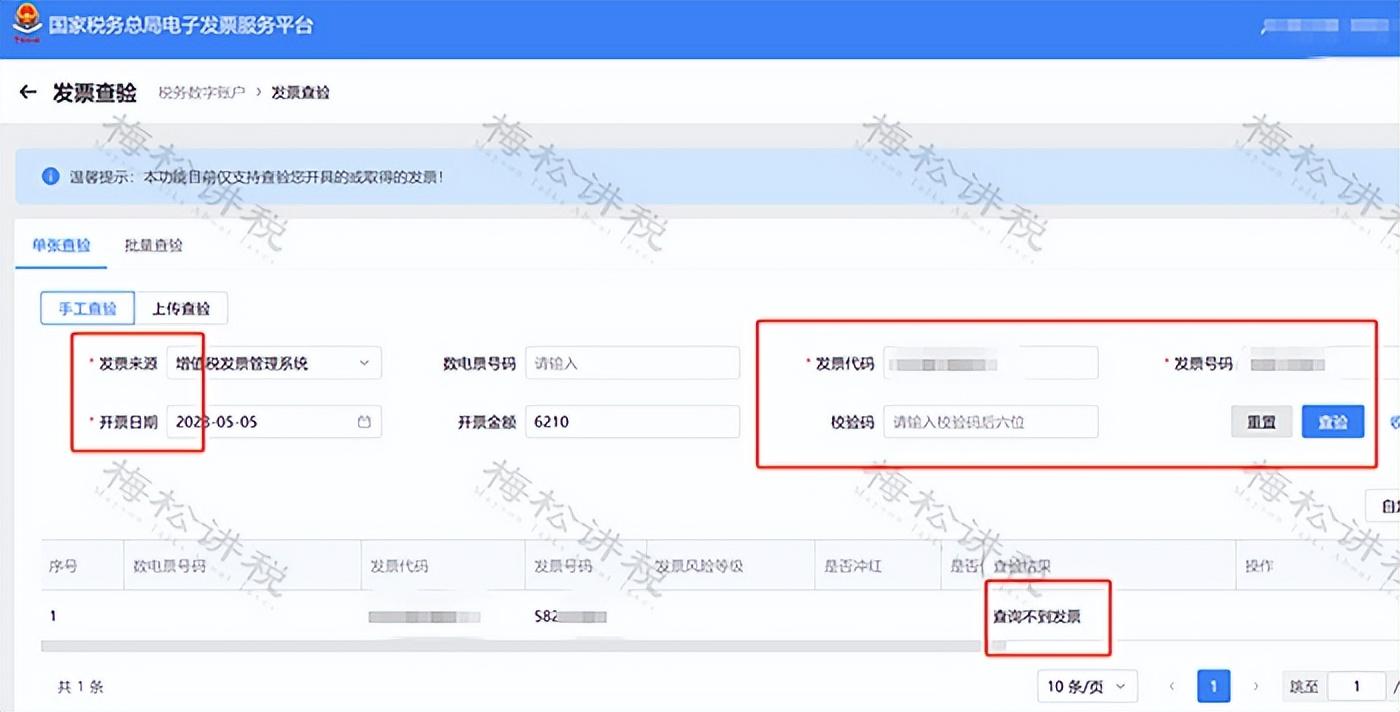
Task: Click the 发票号码 input field
Action: 1320,363
